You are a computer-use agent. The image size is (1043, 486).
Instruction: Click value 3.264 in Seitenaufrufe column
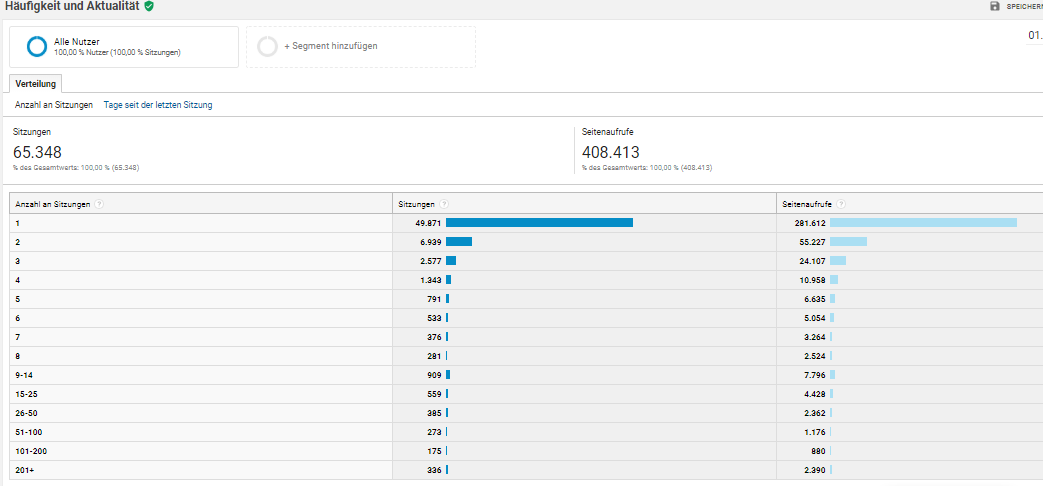815,337
